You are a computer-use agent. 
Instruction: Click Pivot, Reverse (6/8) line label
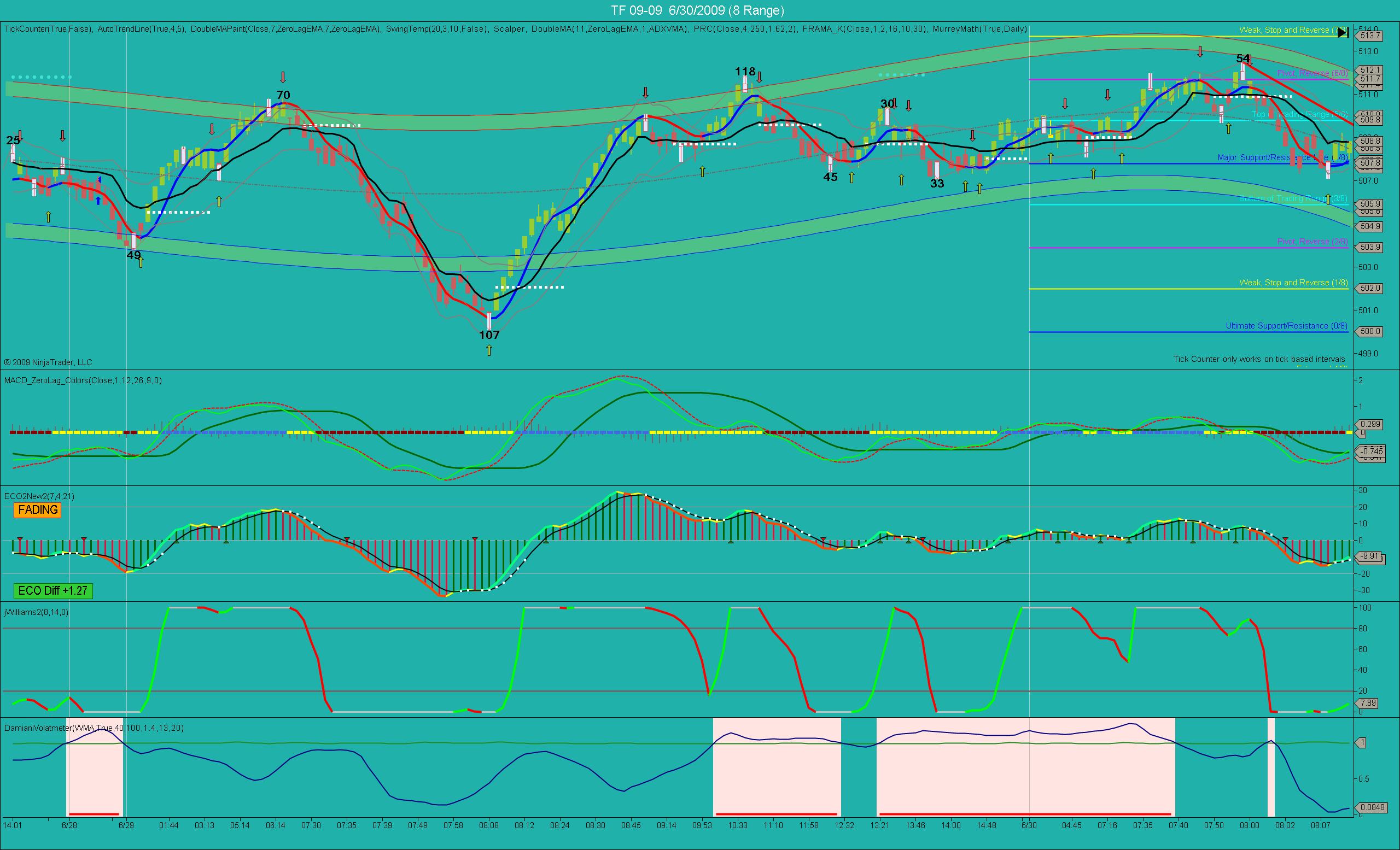[x=1312, y=73]
